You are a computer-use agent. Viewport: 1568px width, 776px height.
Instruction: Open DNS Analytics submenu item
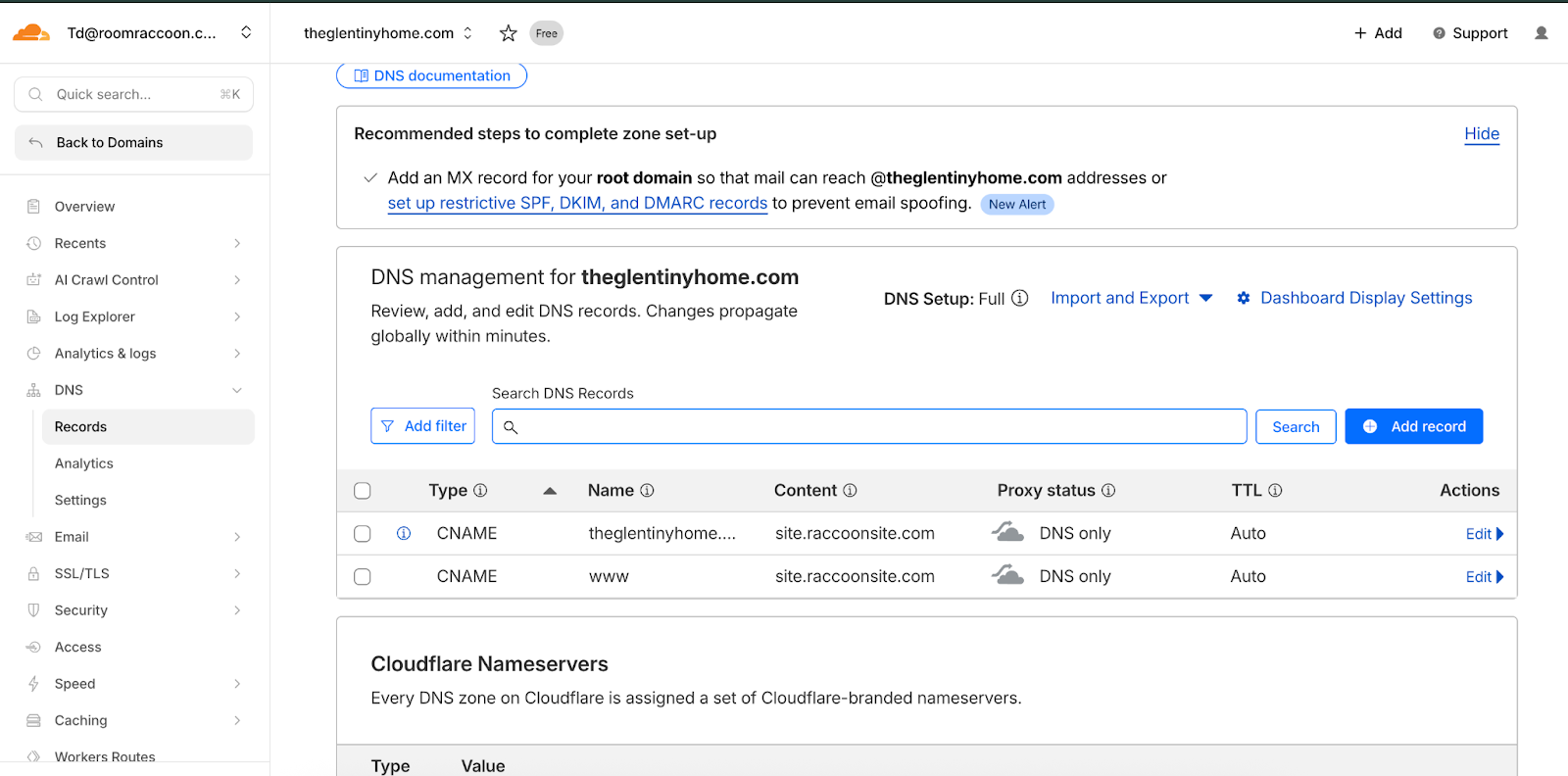[x=84, y=463]
